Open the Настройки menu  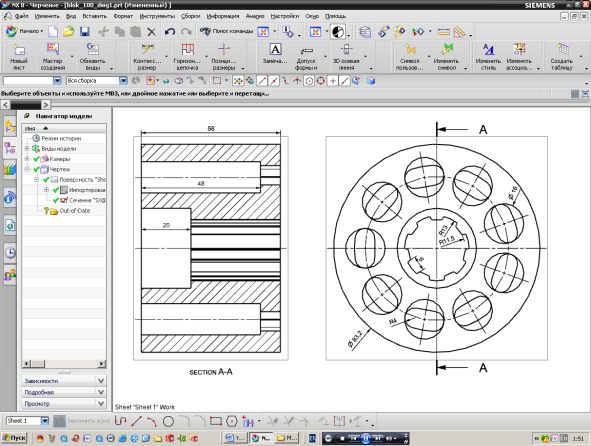285,16
